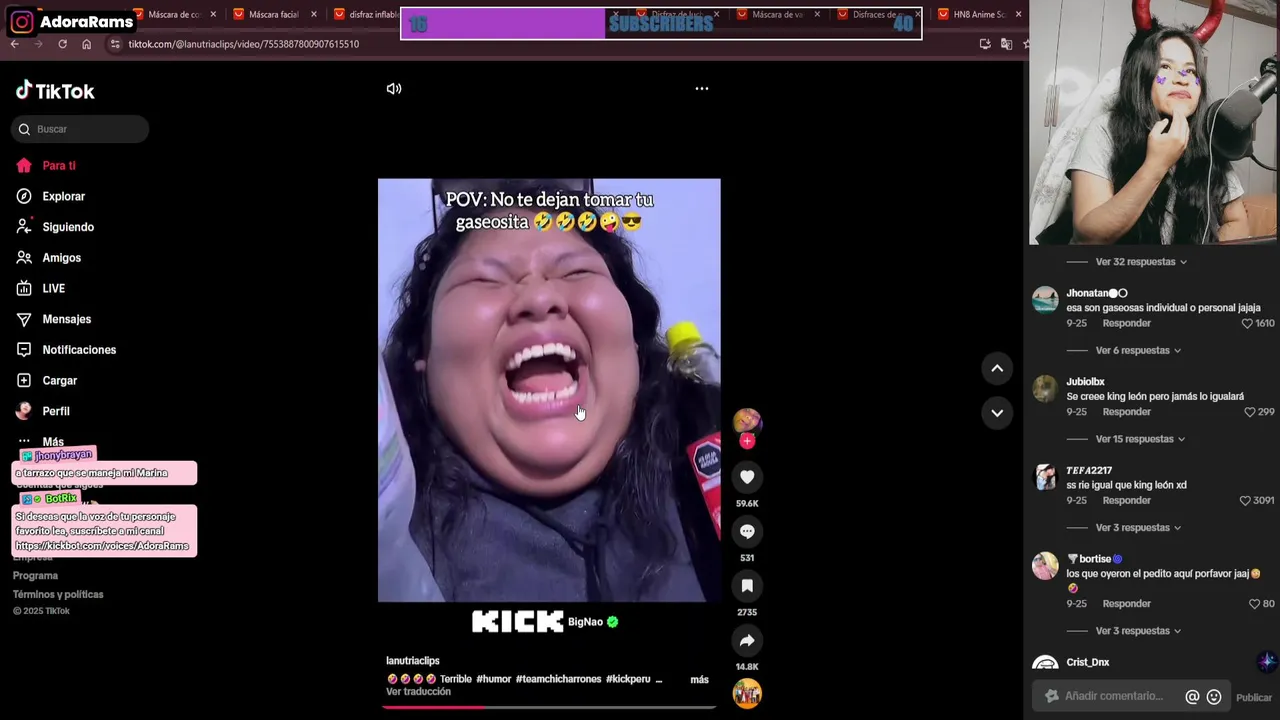Image resolution: width=1280 pixels, height=720 pixels.
Task: Expand Ver 3 respuestas under TEFA2217
Action: (1138, 528)
